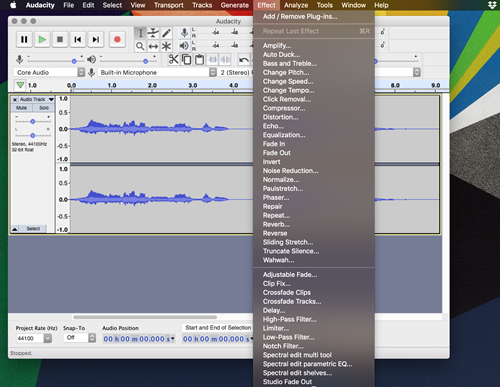Mute the Audio Track
Viewport: 500px width, 387px height.
(22, 108)
